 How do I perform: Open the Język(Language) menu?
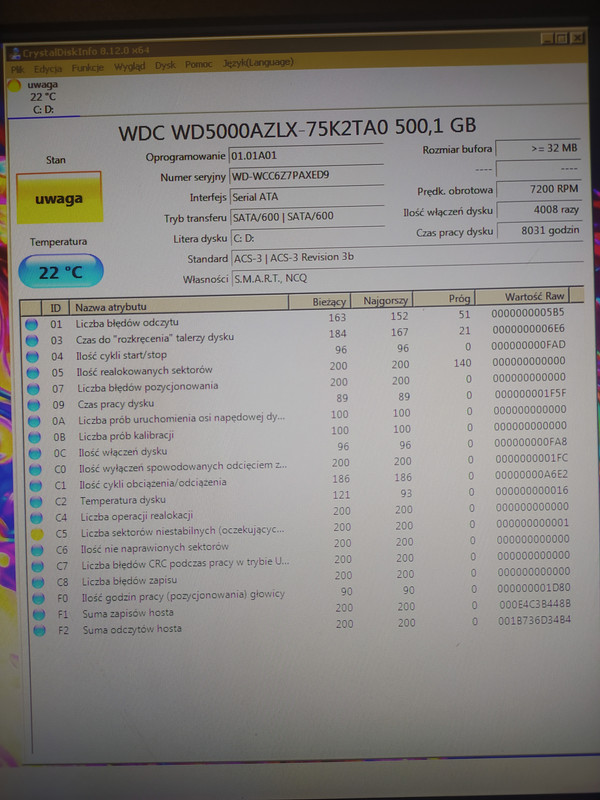point(258,63)
